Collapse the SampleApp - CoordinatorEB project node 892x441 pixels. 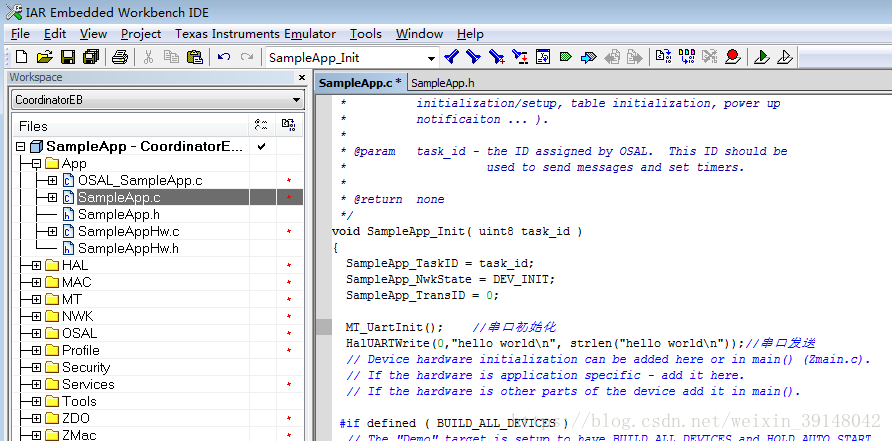(x=21, y=146)
